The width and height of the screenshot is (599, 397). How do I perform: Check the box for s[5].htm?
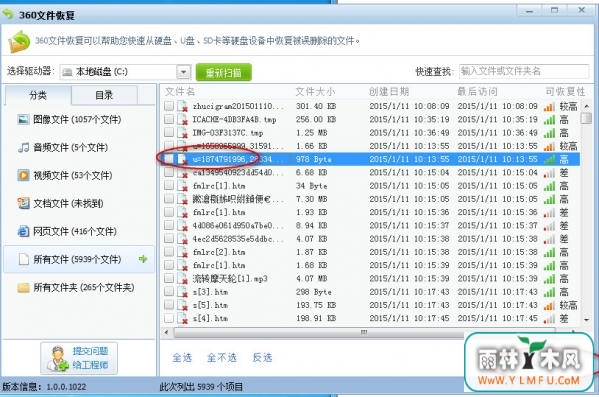pos(169,305)
